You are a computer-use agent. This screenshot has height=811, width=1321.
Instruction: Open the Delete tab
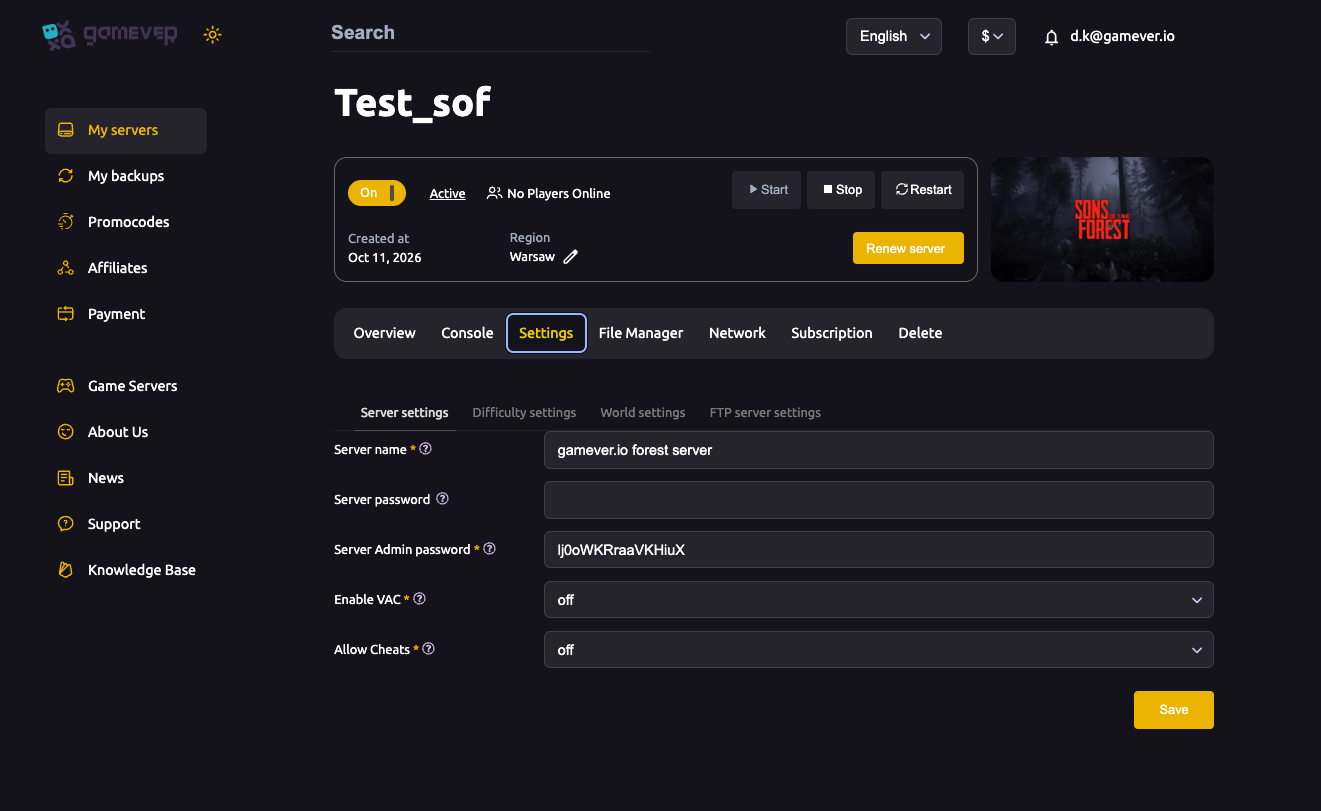[920, 333]
